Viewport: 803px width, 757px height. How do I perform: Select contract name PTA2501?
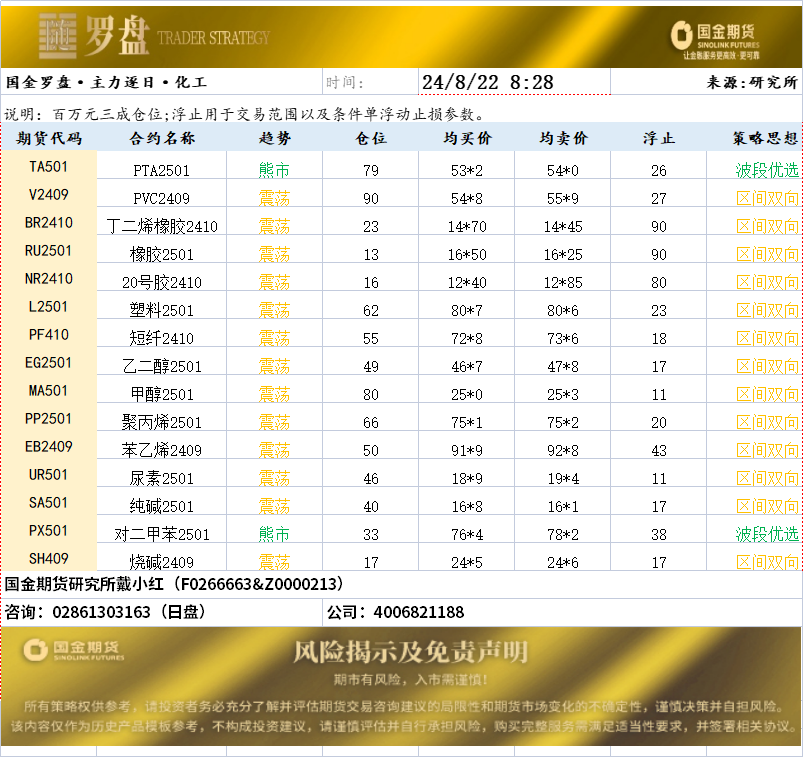click(162, 171)
